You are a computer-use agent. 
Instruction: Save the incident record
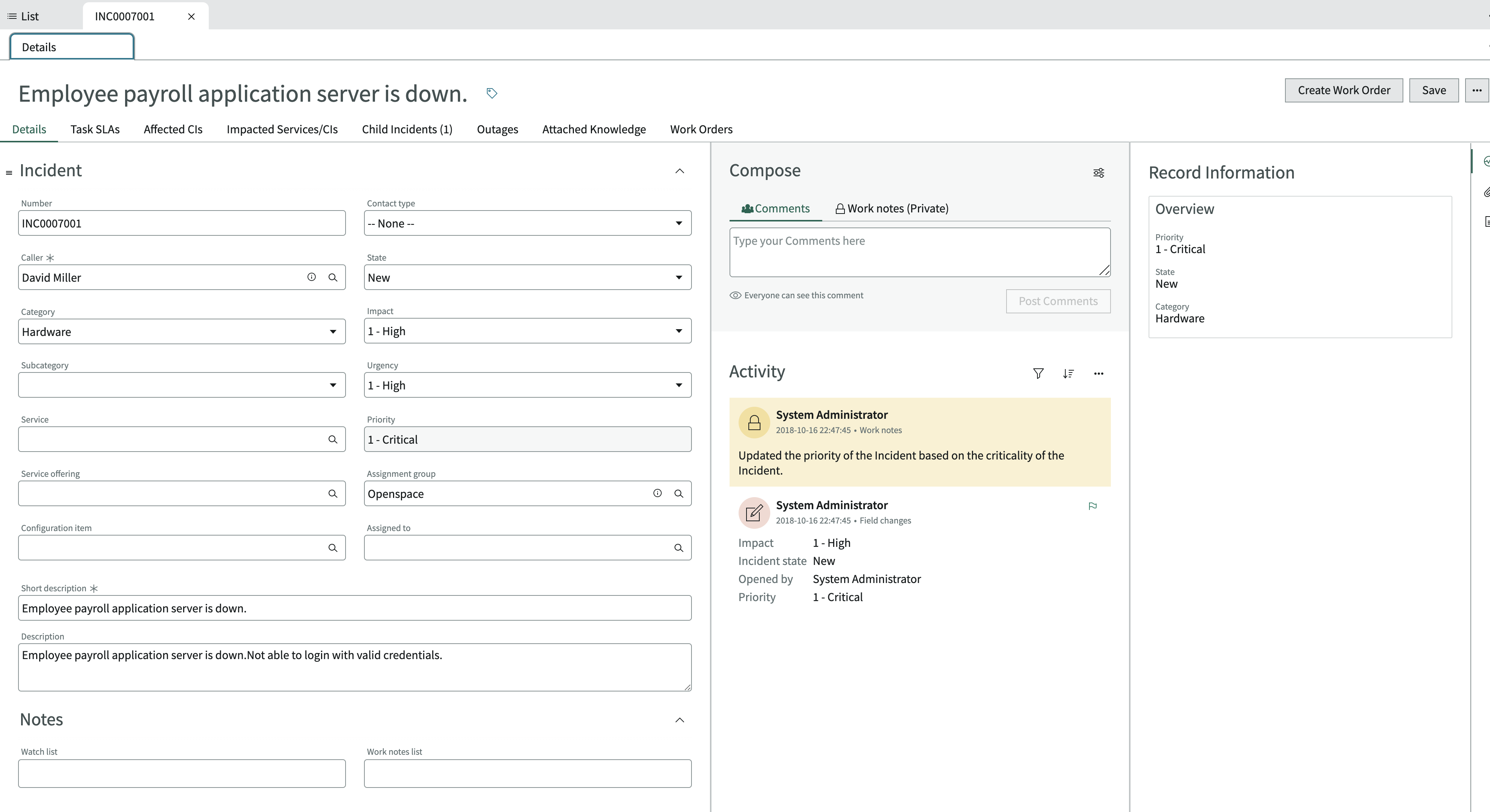tap(1434, 90)
